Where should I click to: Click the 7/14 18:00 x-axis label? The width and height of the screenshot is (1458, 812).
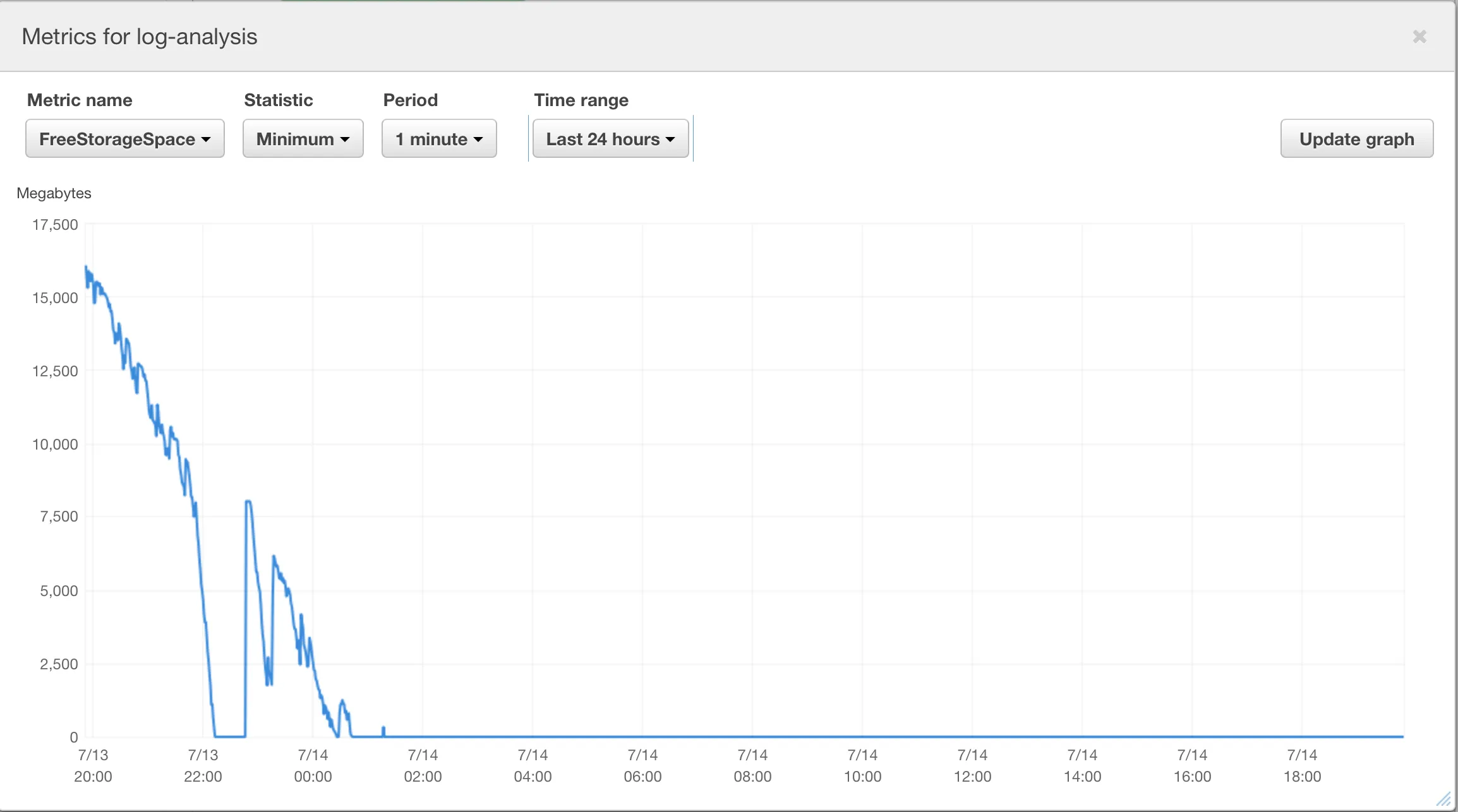[x=1302, y=765]
